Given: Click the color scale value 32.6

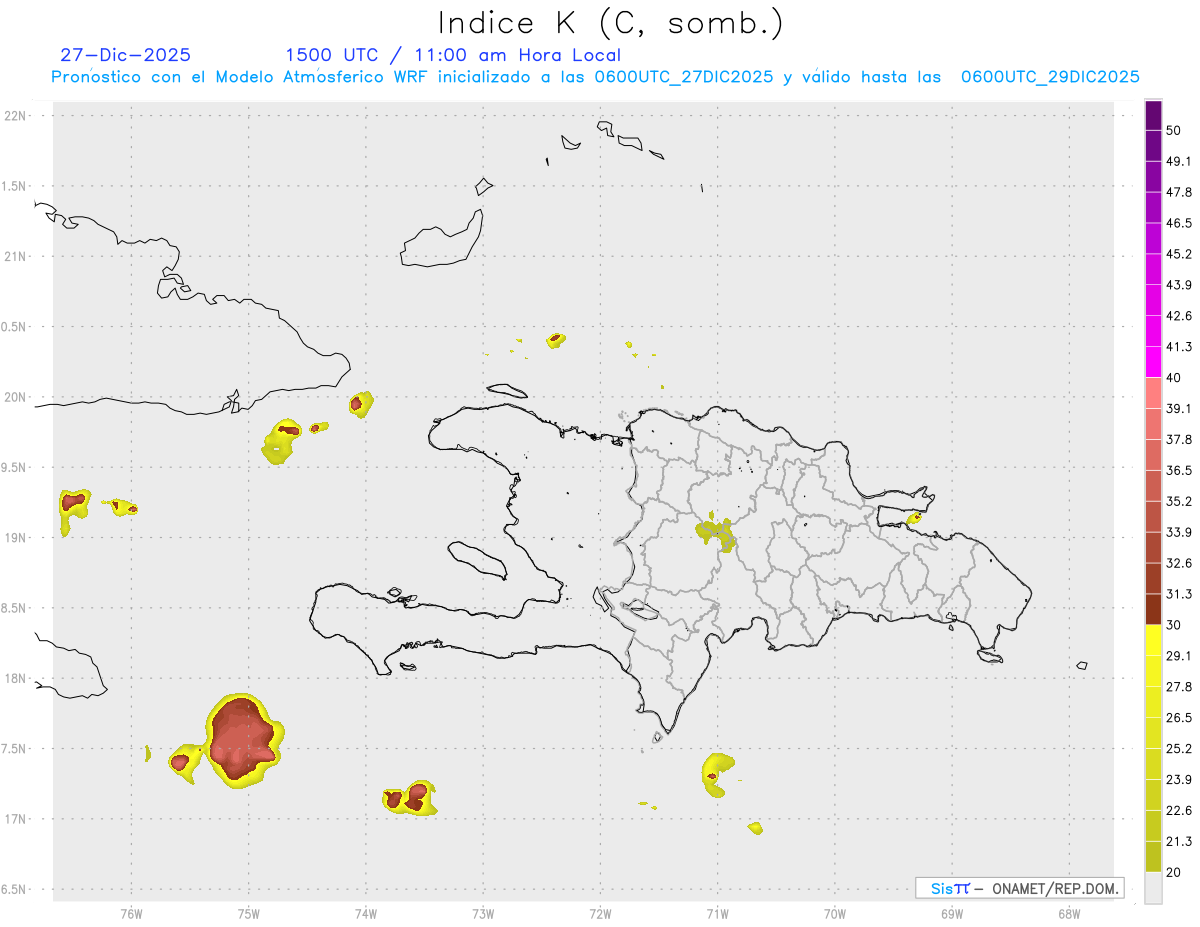Looking at the screenshot, I should 1179,563.
